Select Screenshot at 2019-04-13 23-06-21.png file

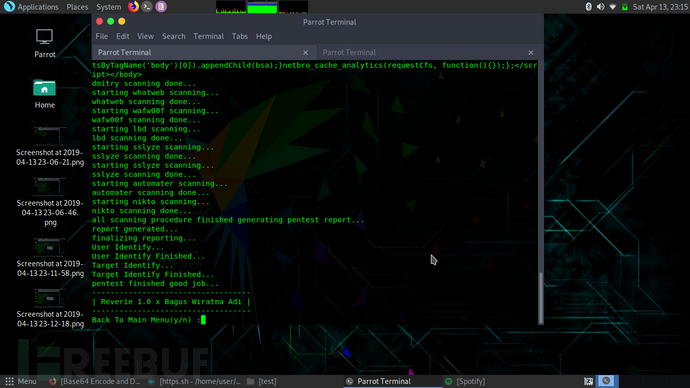(x=50, y=146)
